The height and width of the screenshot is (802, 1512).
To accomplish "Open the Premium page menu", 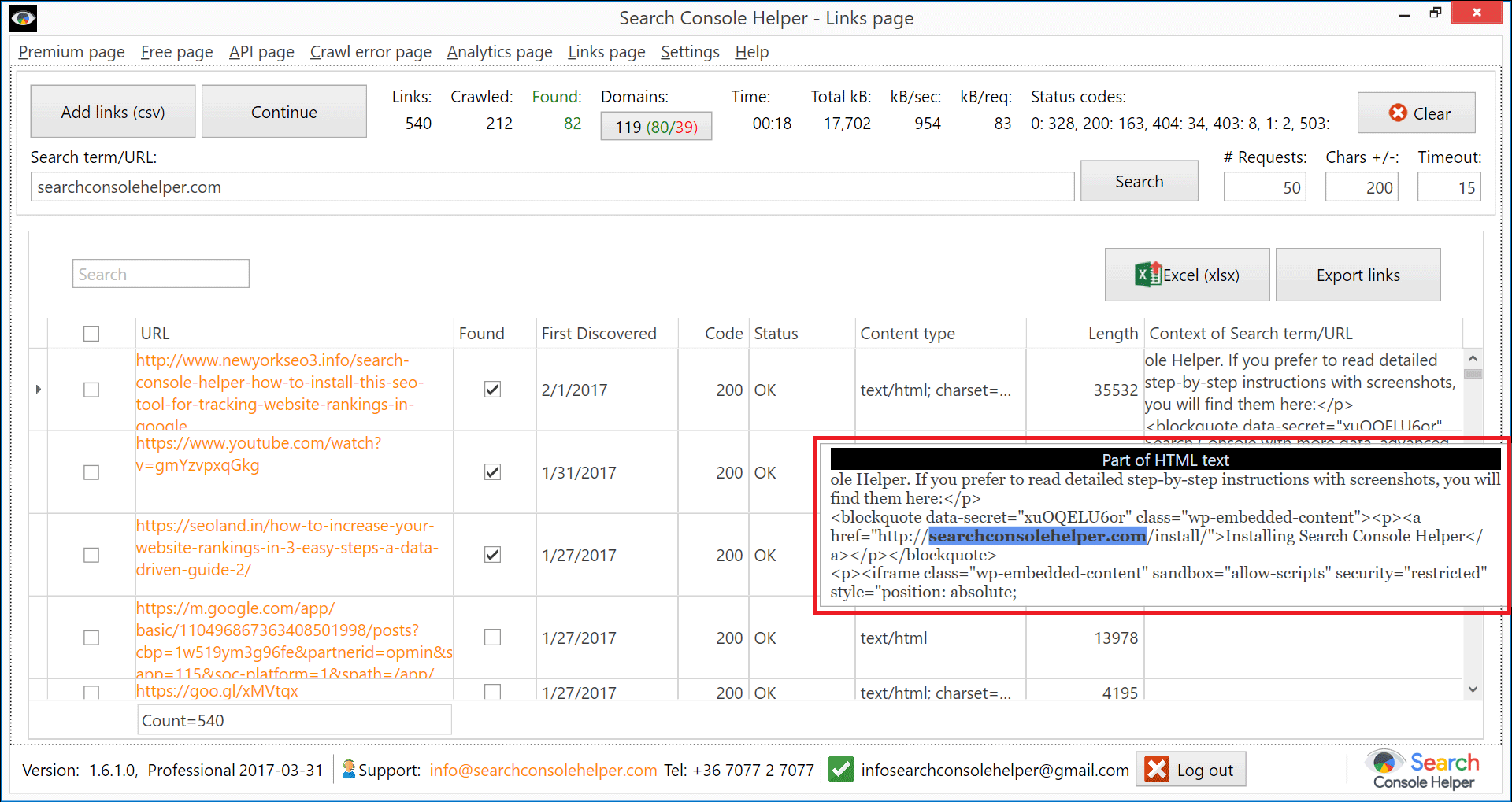I will [x=72, y=52].
